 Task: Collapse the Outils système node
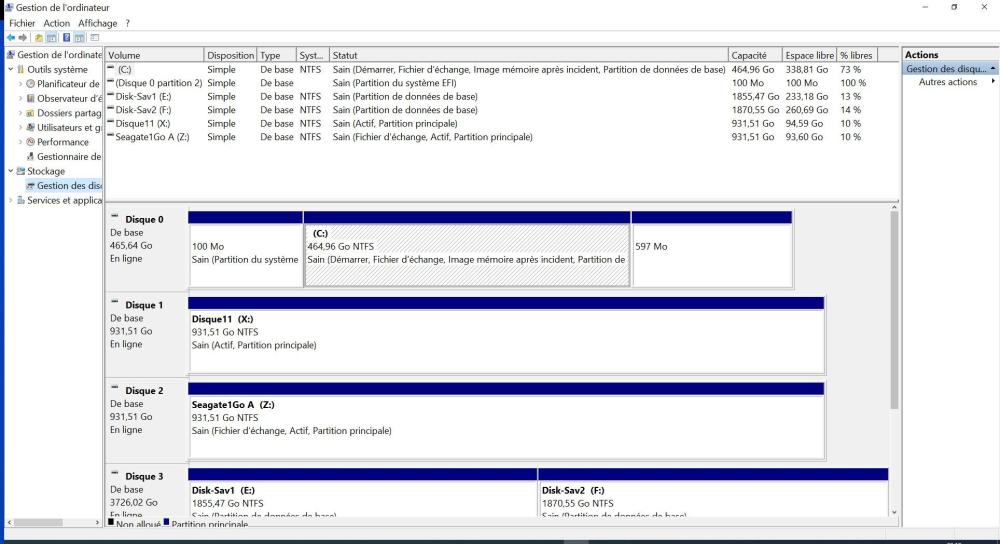coord(11,69)
